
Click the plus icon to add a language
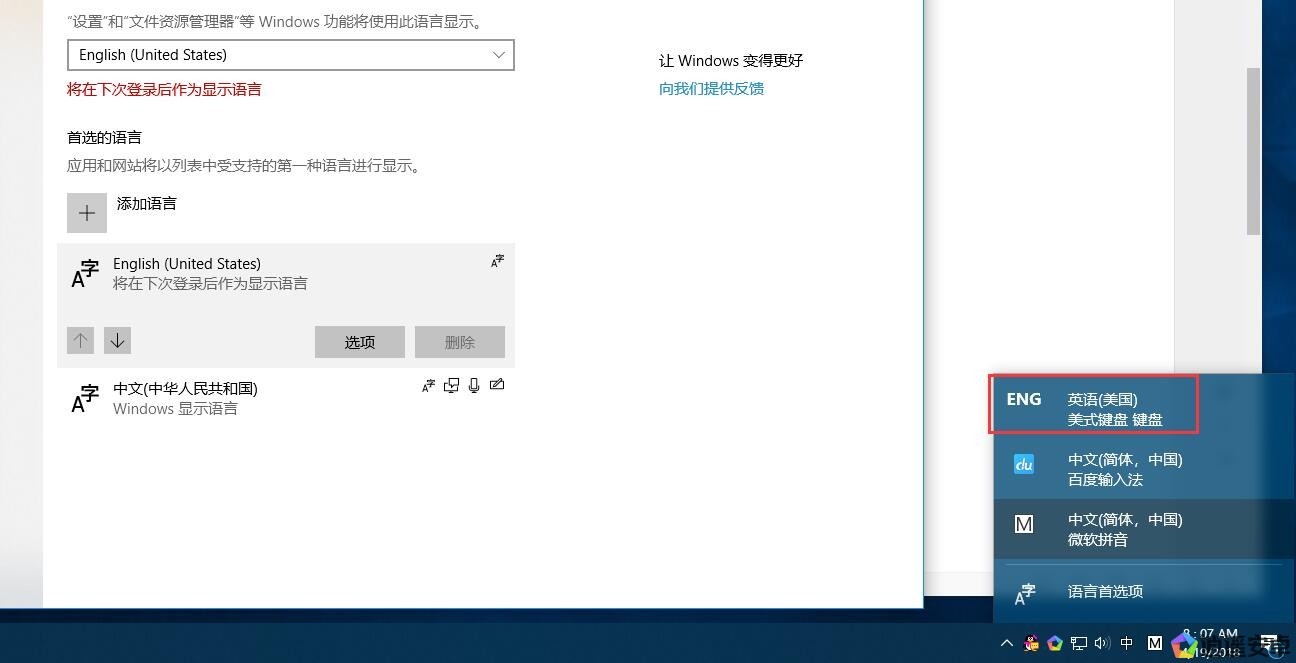click(x=87, y=213)
